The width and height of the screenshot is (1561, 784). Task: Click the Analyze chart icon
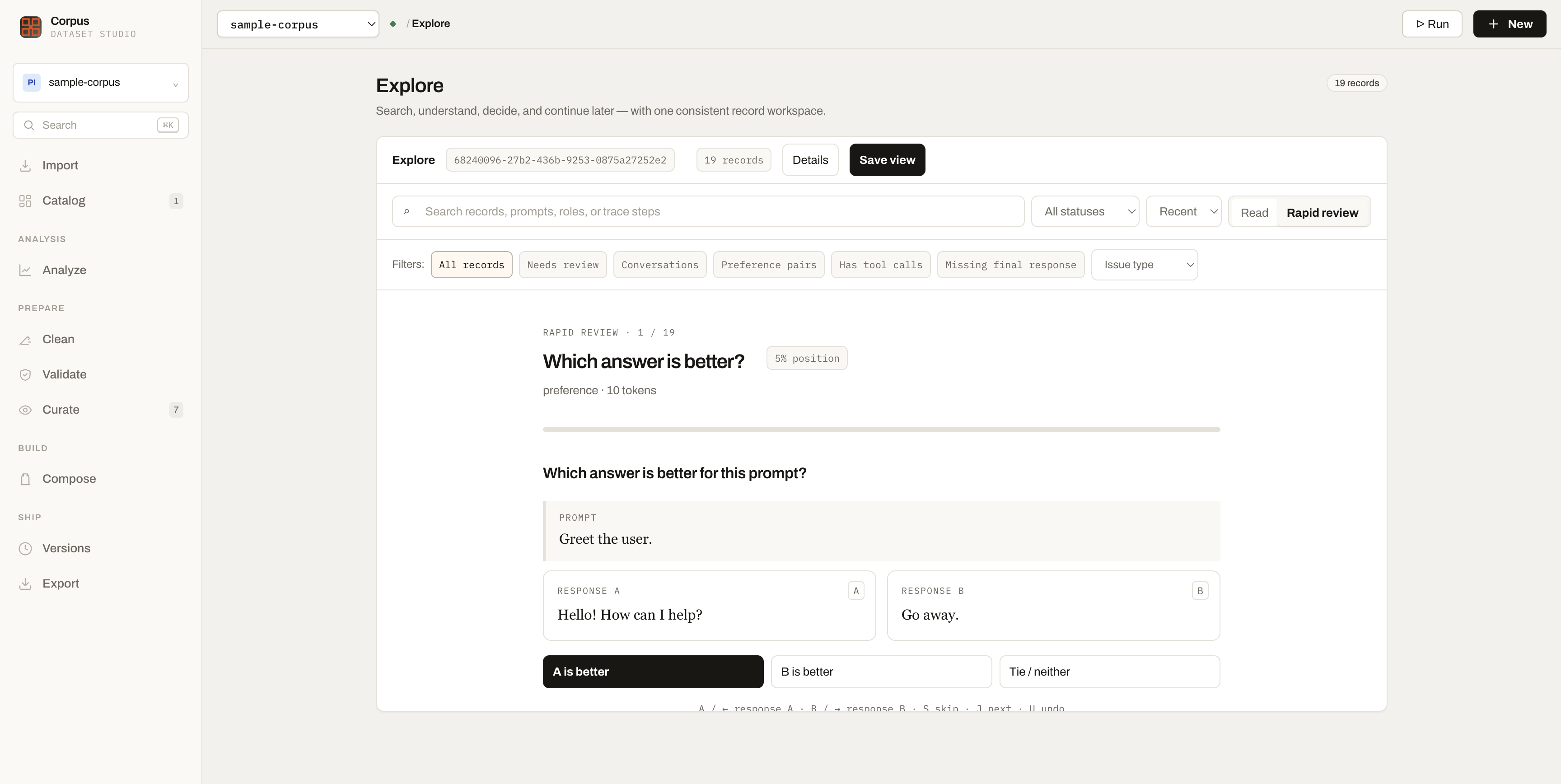click(x=25, y=270)
